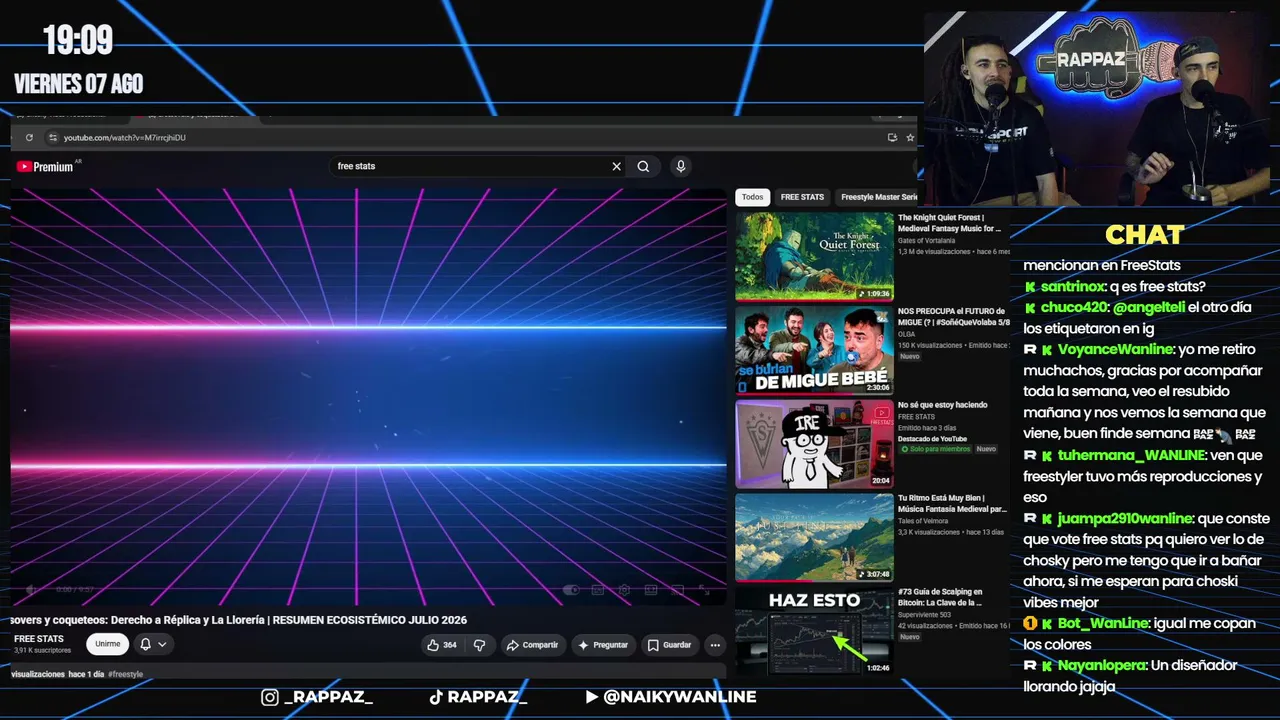Open the cast/install icon in the address bar
The height and width of the screenshot is (720, 1280).
coord(892,138)
